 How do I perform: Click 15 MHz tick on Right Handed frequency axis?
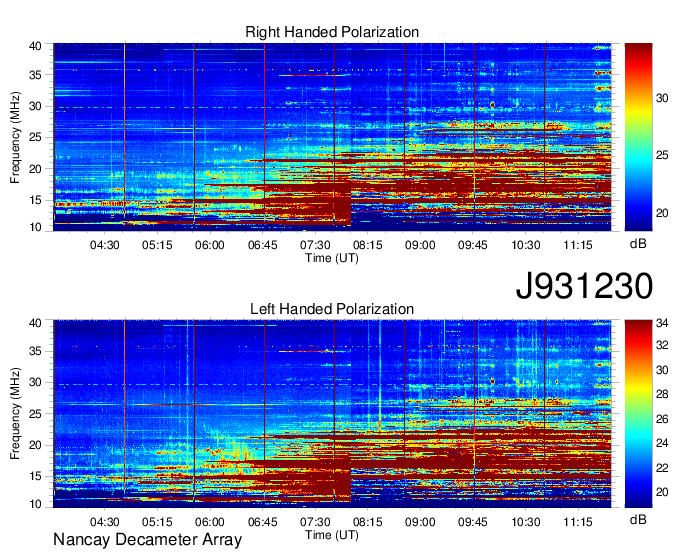point(35,200)
